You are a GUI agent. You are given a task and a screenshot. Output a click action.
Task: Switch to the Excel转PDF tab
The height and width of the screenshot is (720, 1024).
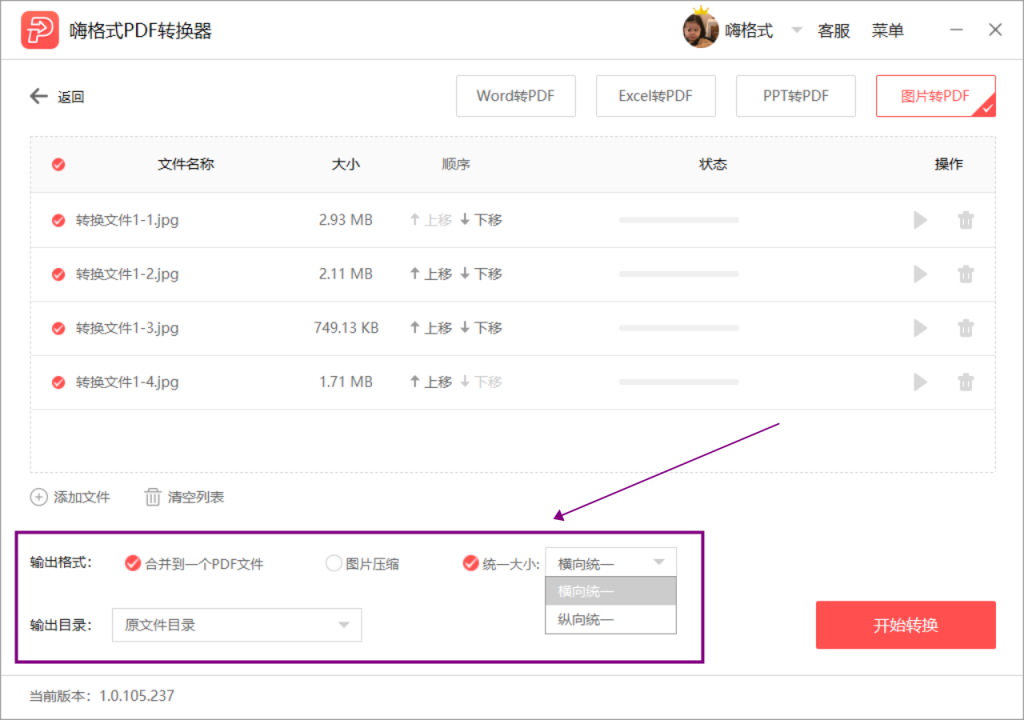point(655,96)
